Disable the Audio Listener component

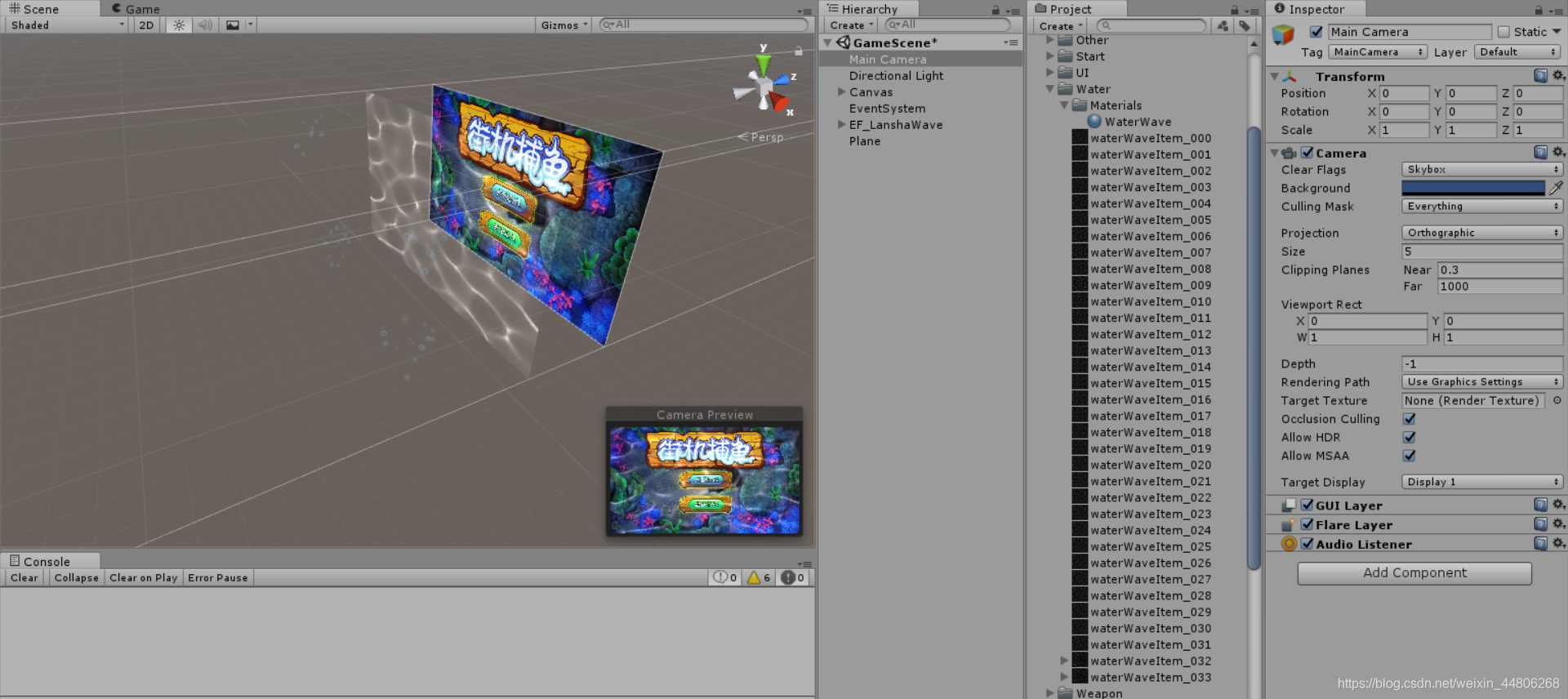[1307, 544]
